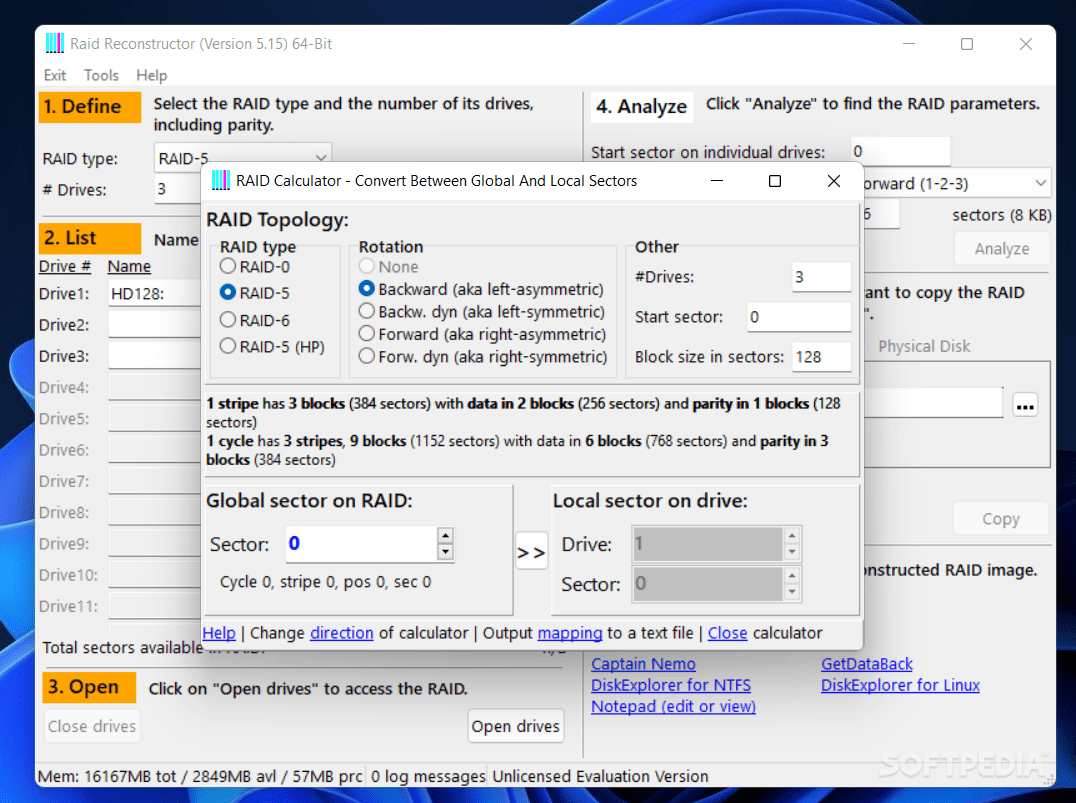The width and height of the screenshot is (1076, 803).
Task: Click '0 log messages' in status bar
Action: pos(428,776)
